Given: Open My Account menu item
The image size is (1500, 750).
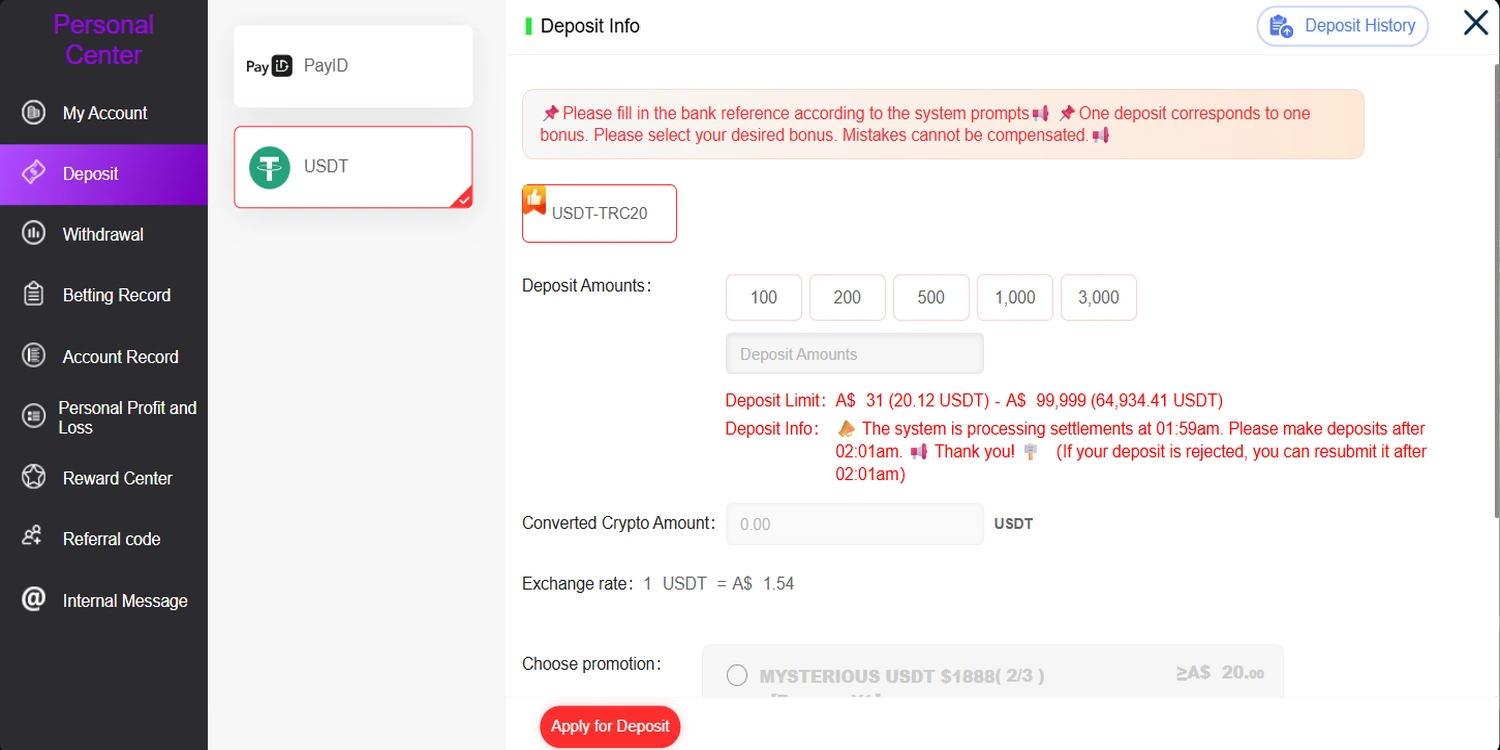Looking at the screenshot, I should click(x=104, y=112).
